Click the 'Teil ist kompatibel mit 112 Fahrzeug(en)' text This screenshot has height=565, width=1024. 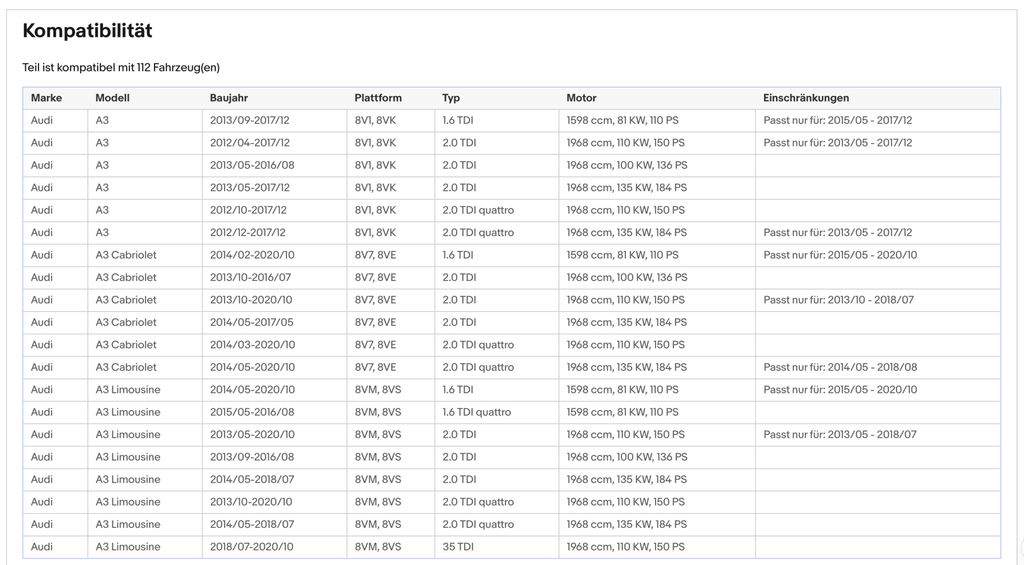[121, 67]
